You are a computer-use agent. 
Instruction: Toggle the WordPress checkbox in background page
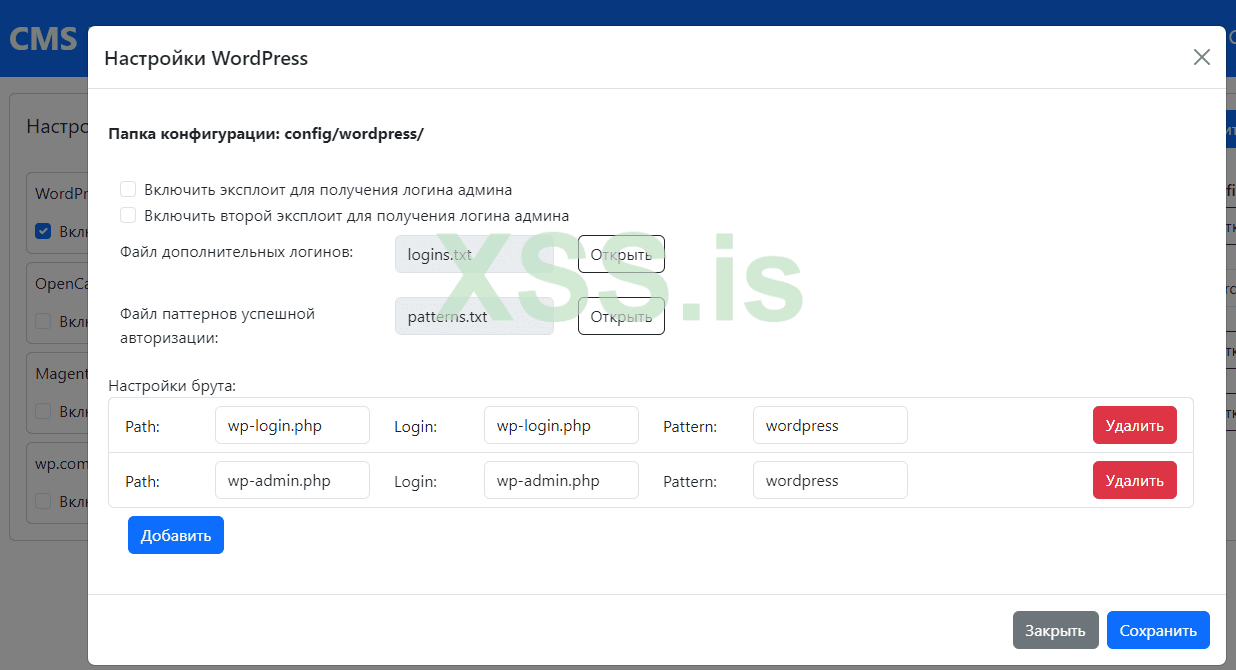click(x=43, y=231)
